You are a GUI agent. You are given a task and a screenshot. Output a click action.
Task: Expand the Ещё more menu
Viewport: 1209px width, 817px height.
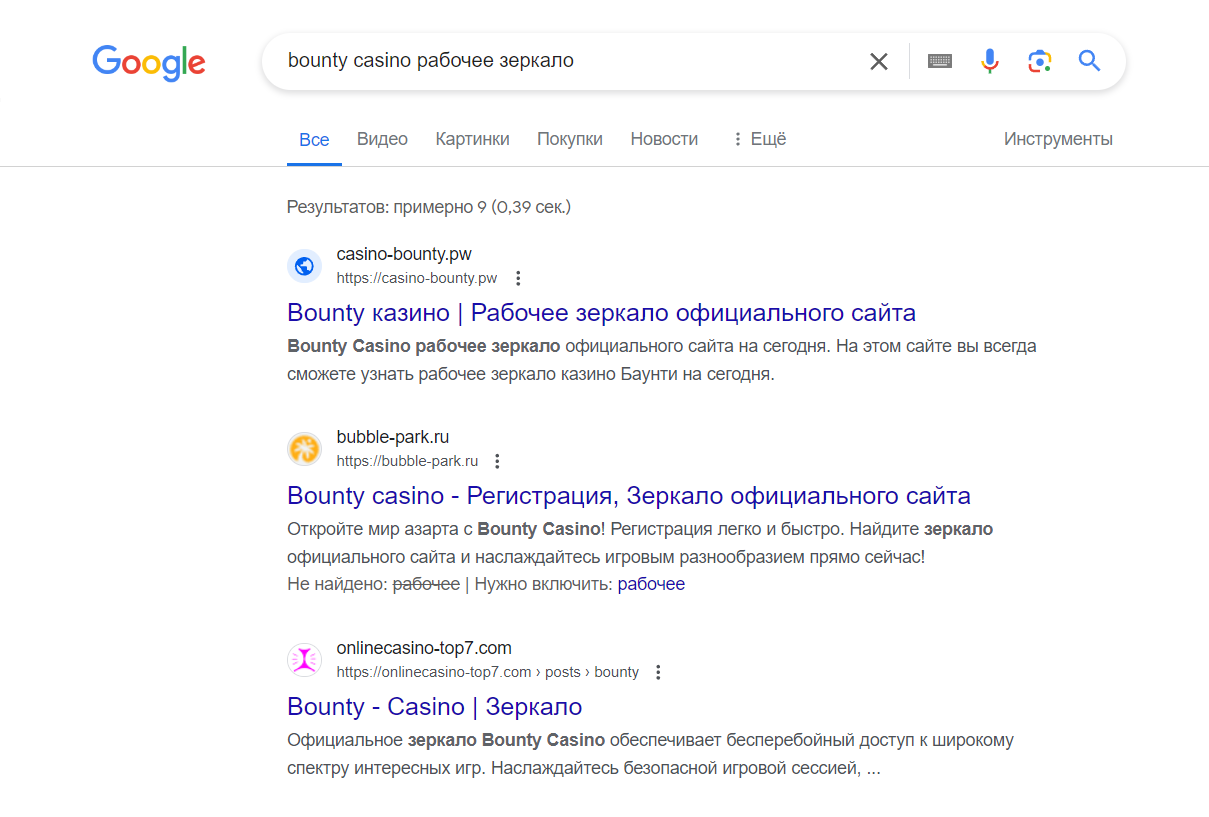[759, 139]
